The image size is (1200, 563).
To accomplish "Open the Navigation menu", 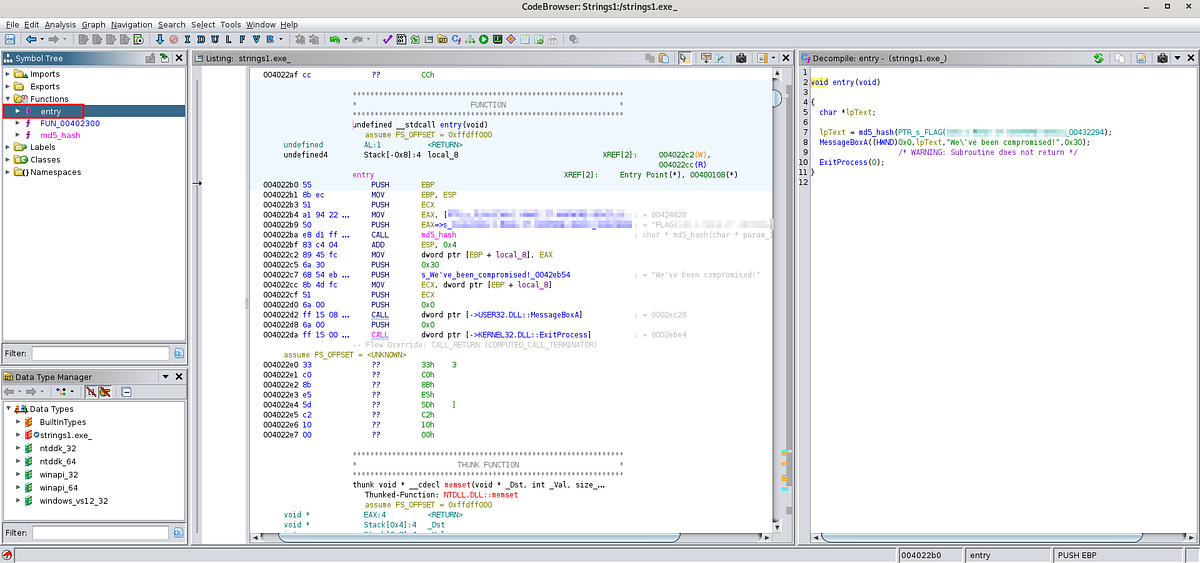I will 132,24.
